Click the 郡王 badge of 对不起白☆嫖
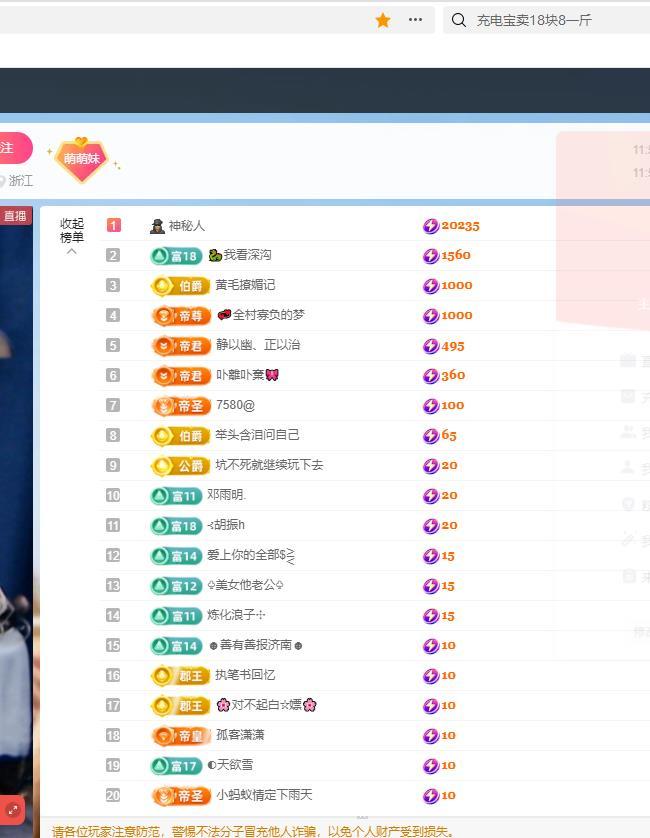This screenshot has width=650, height=838. (x=181, y=706)
